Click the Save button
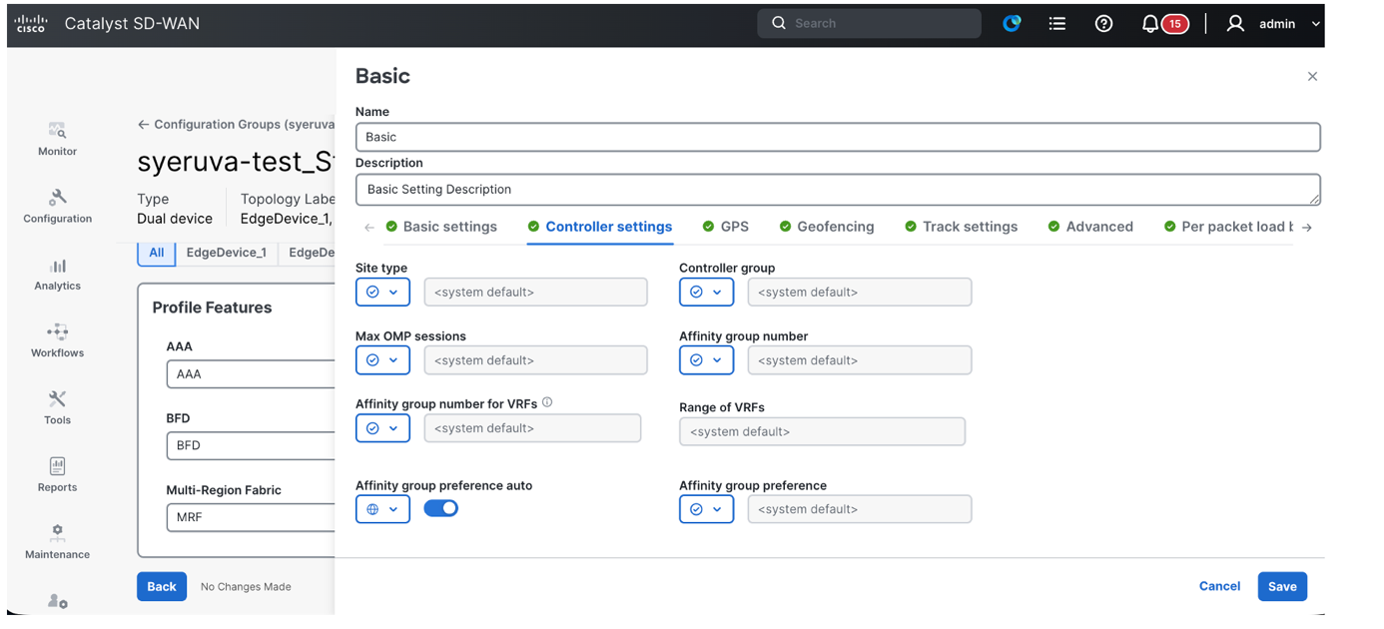This screenshot has height=629, width=1384. (1282, 586)
